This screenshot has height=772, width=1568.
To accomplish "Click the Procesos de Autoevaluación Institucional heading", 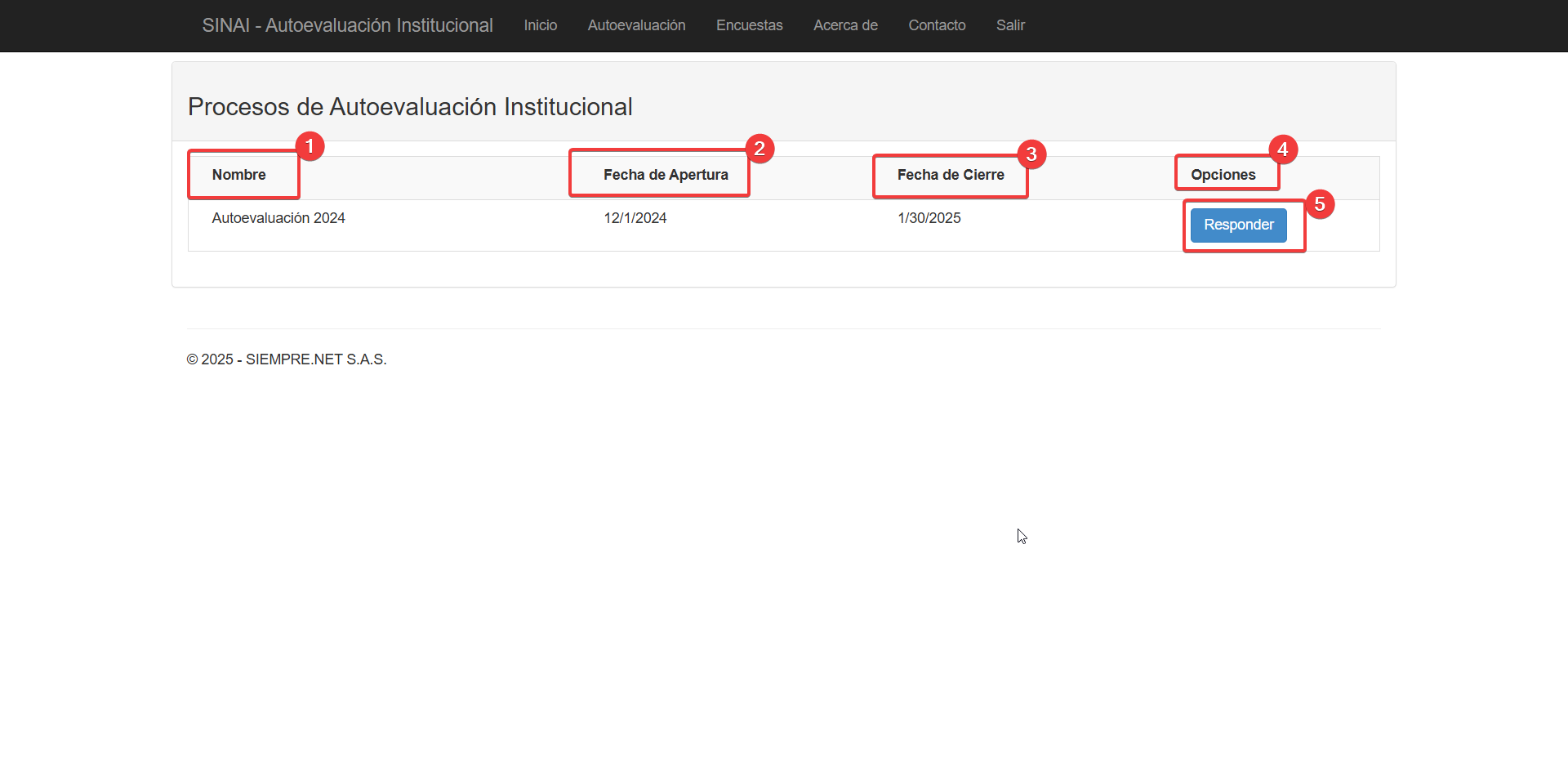I will (410, 107).
